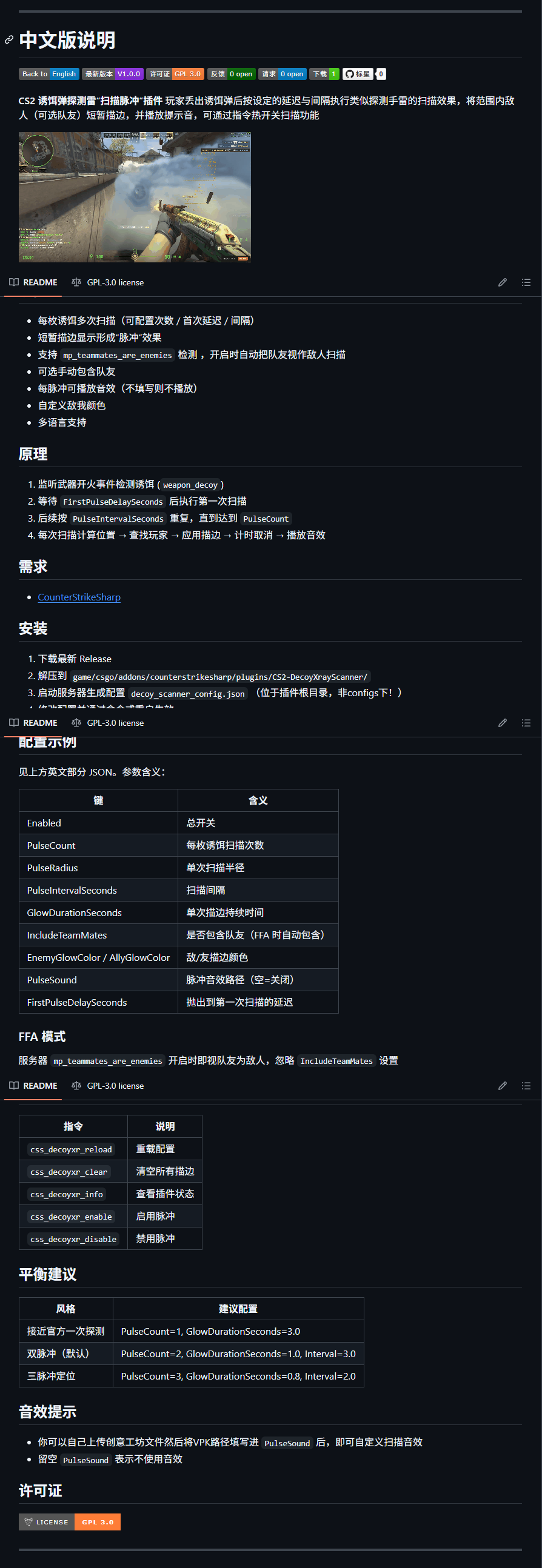Open the 最新版本 V1.0.0 badge
Image resolution: width=542 pixels, height=1568 pixels.
[113, 75]
